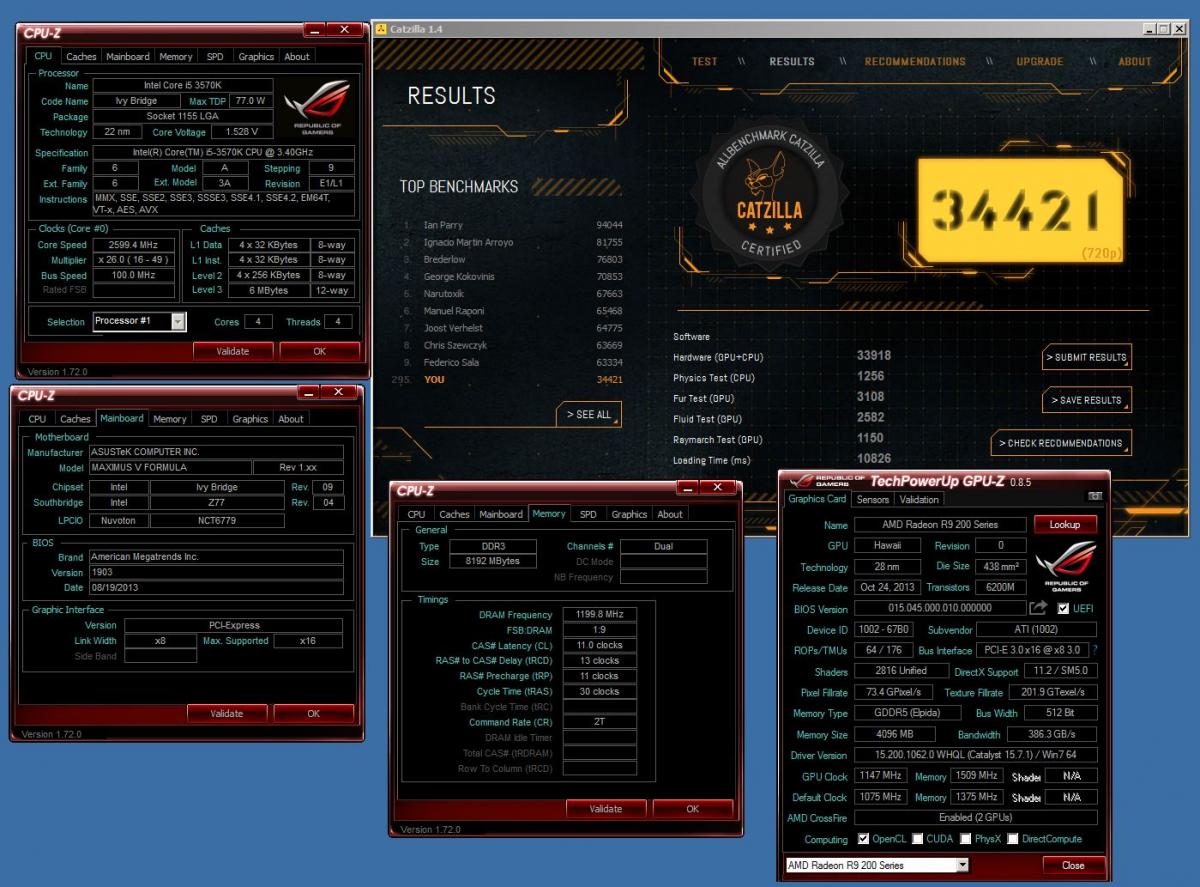Select Manuel Raponi leaderboard row
Viewport: 1200px width, 887px height.
(512, 311)
